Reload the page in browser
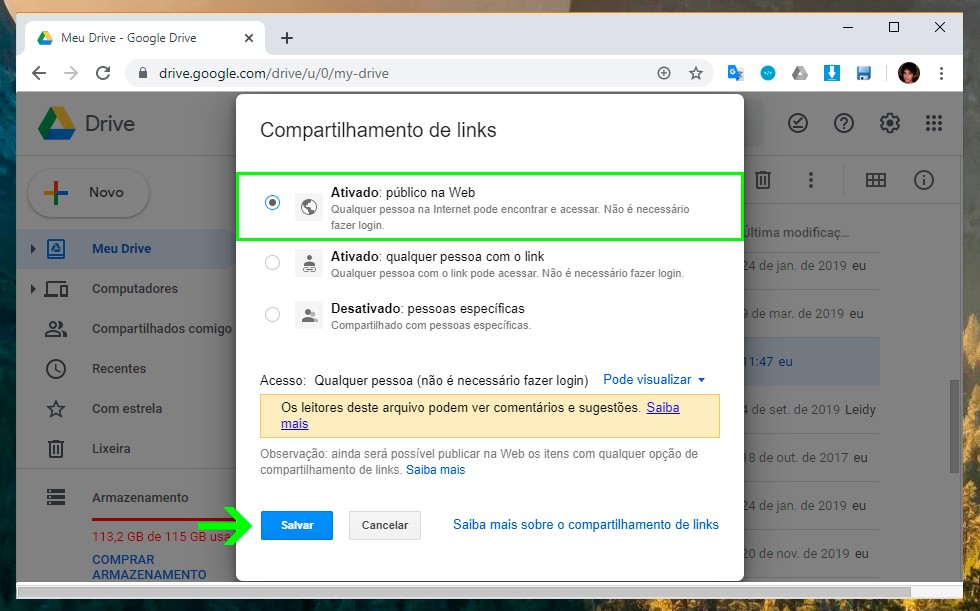The height and width of the screenshot is (611, 980). pos(102,73)
